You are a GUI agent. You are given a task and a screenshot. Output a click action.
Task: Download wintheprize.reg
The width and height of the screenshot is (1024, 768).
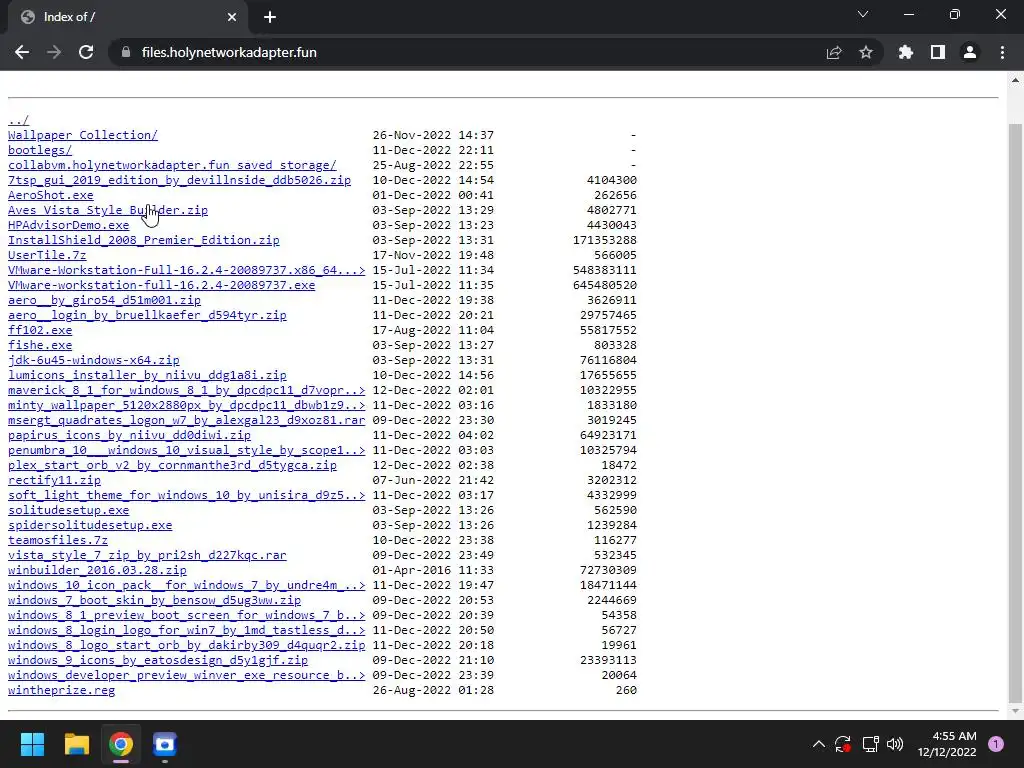click(61, 691)
